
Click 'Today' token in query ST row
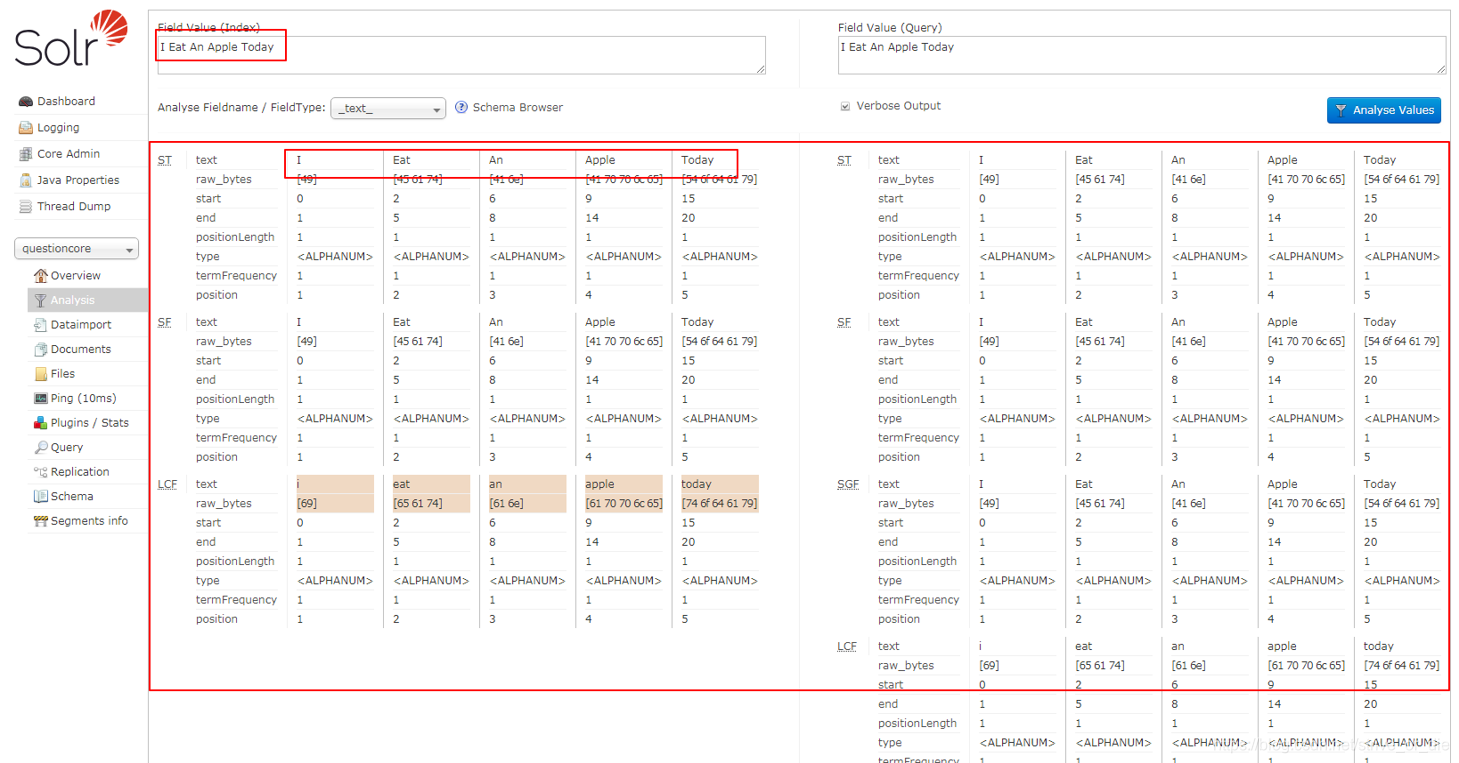click(1379, 160)
